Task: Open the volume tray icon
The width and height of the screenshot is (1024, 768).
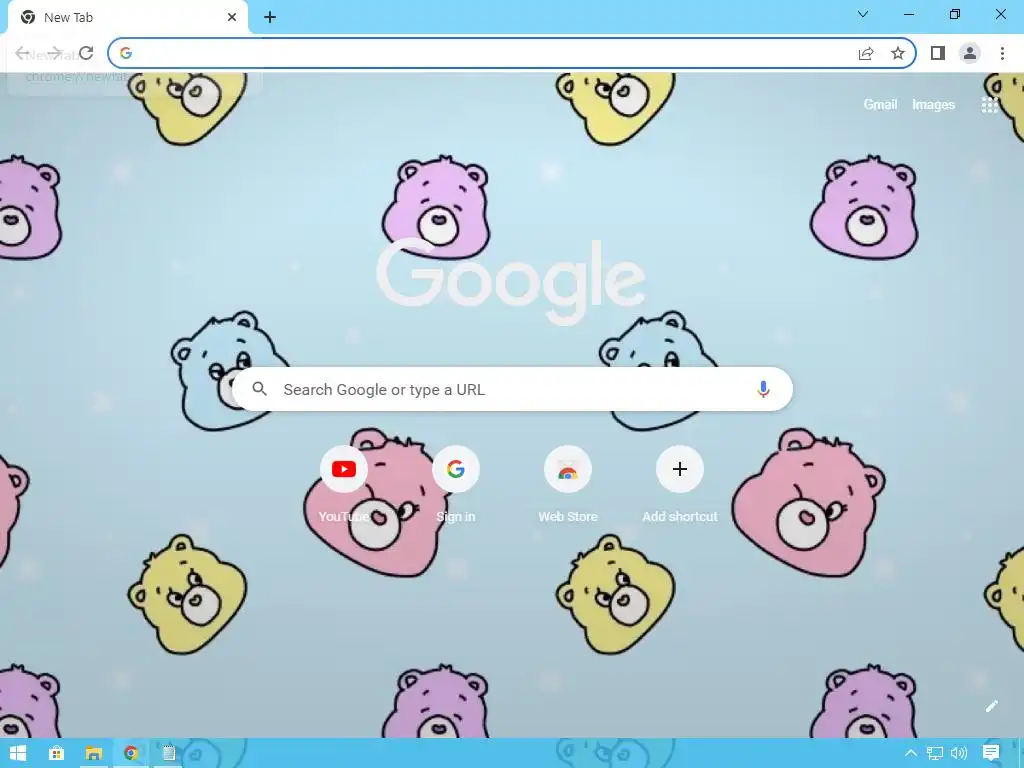Action: [959, 753]
